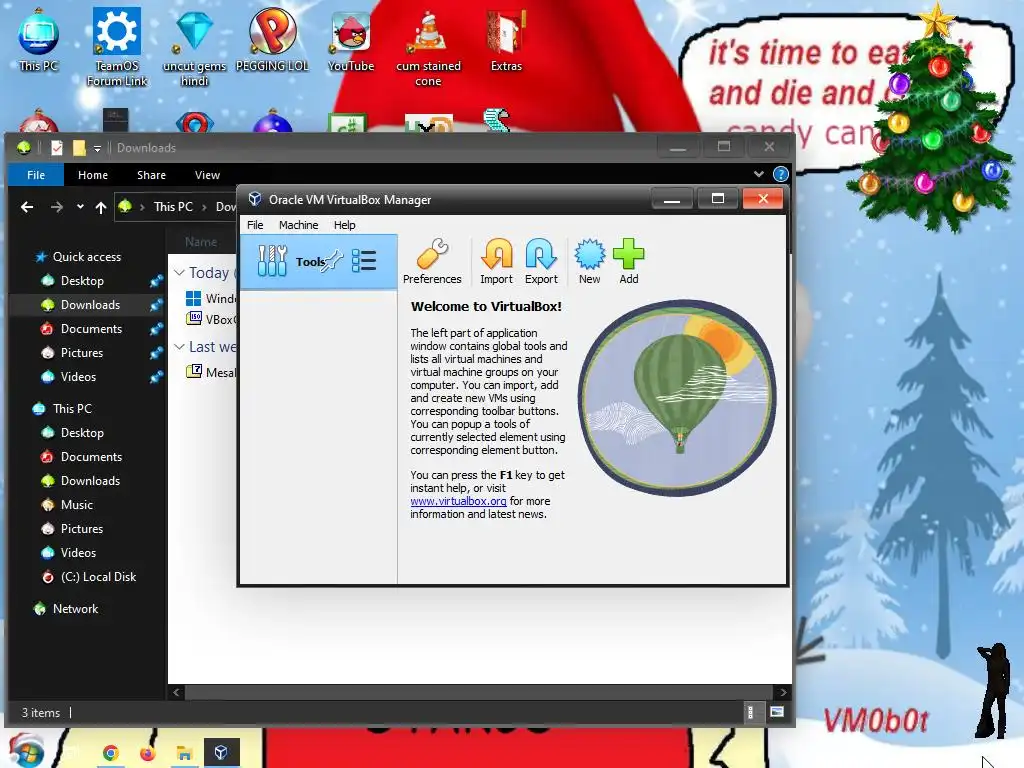Select Documents under Quick access
The height and width of the screenshot is (768, 1024).
point(91,328)
